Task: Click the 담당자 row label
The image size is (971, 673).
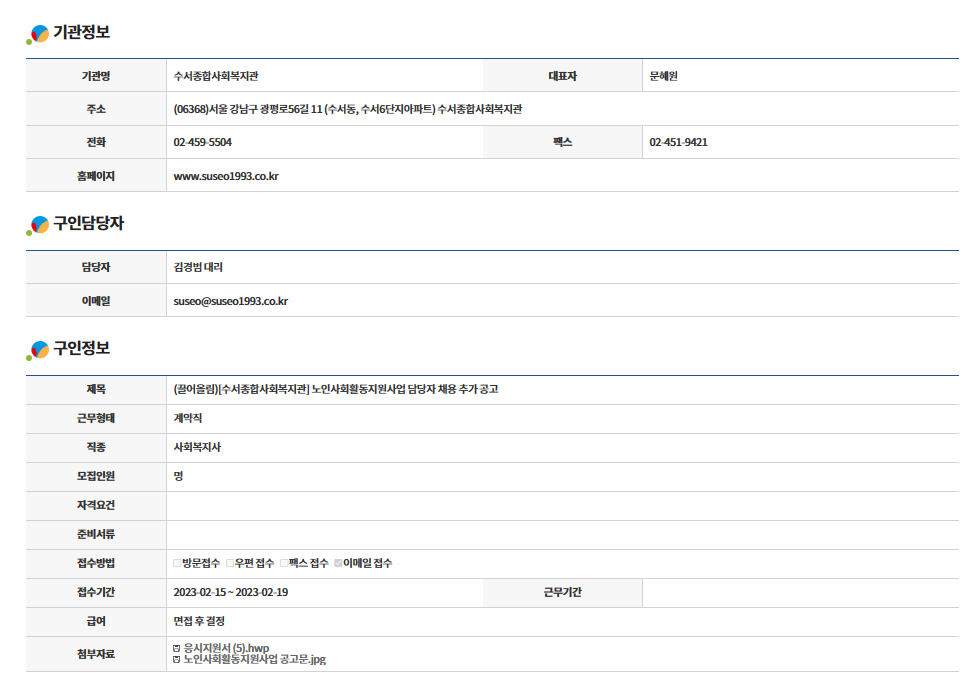Action: pos(96,267)
